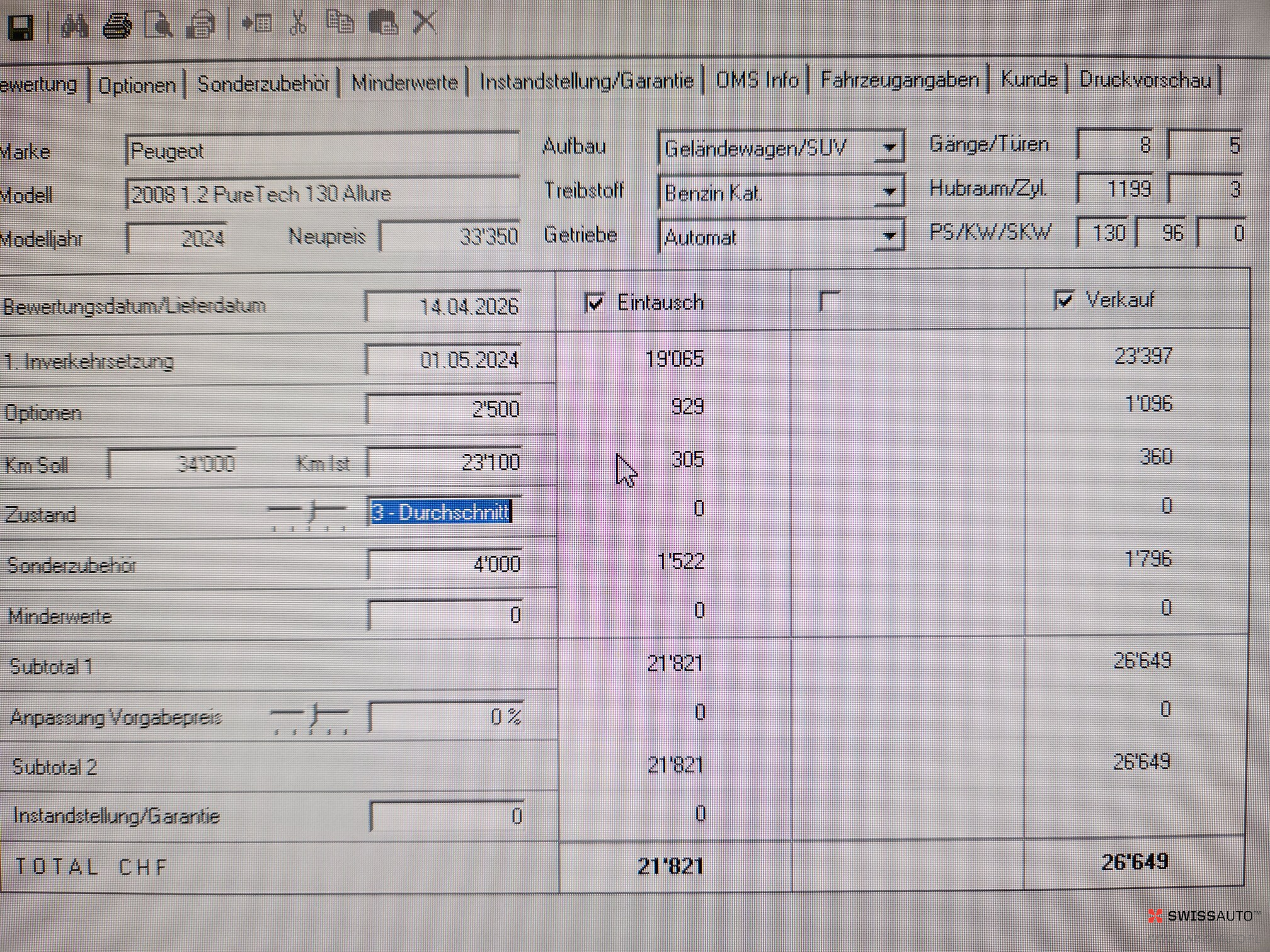1270x952 pixels.
Task: Click the Neupreis field showing 33'350
Action: 450,237
